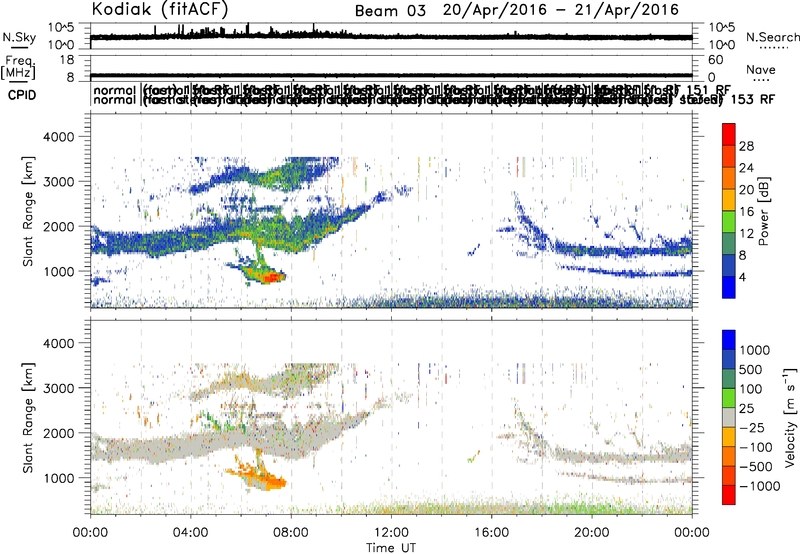Click the red top segment of the power colorbar
800x554 pixels.
tap(729, 135)
